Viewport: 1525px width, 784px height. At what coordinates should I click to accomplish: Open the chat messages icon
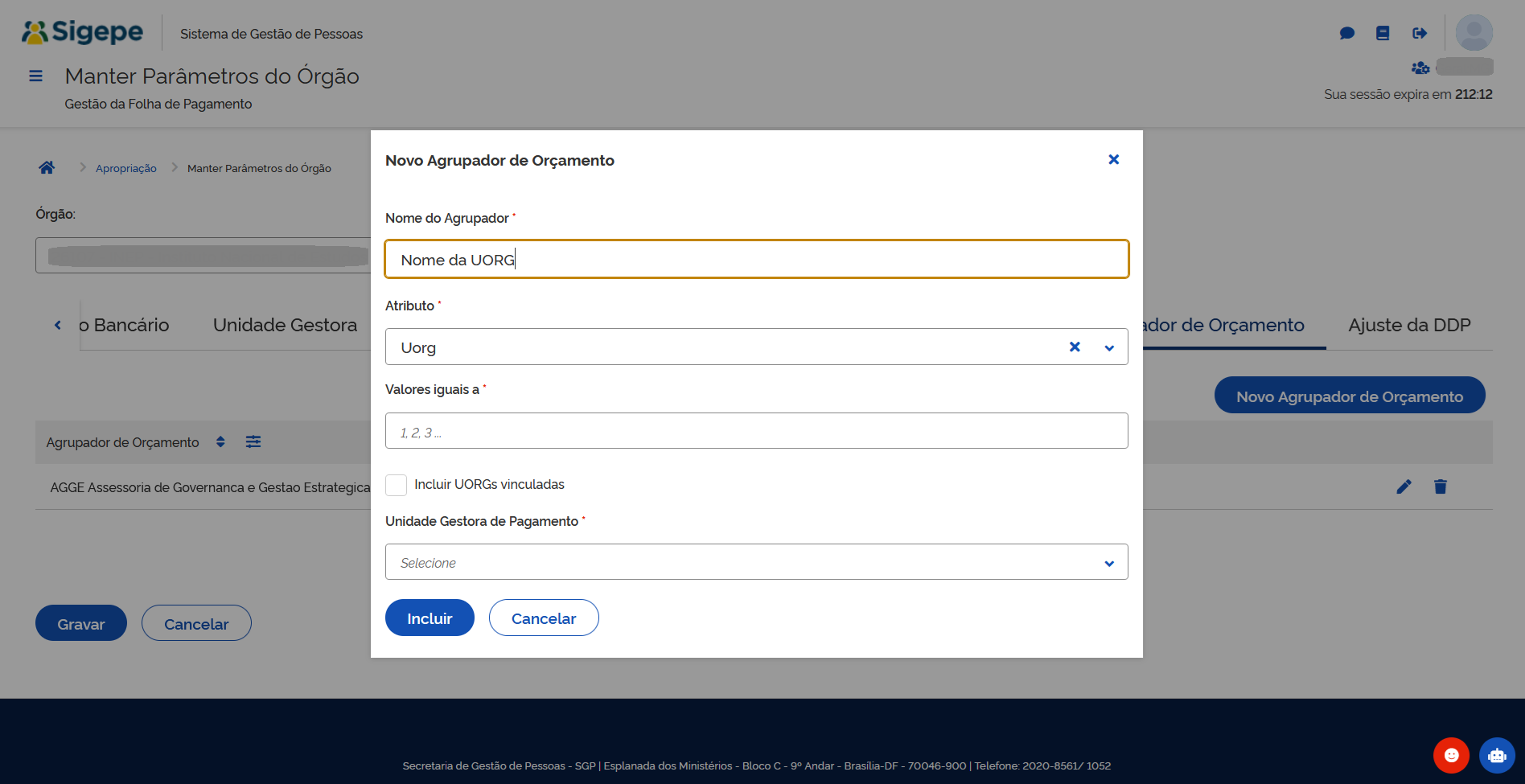pos(1347,33)
